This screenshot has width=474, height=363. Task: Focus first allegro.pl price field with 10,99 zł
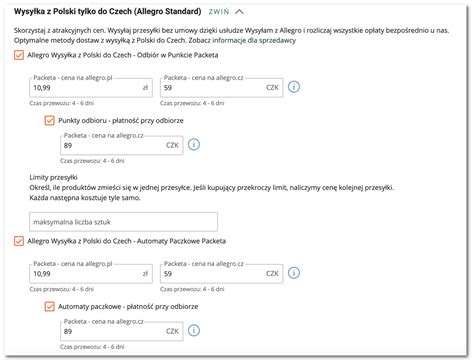coord(91,88)
